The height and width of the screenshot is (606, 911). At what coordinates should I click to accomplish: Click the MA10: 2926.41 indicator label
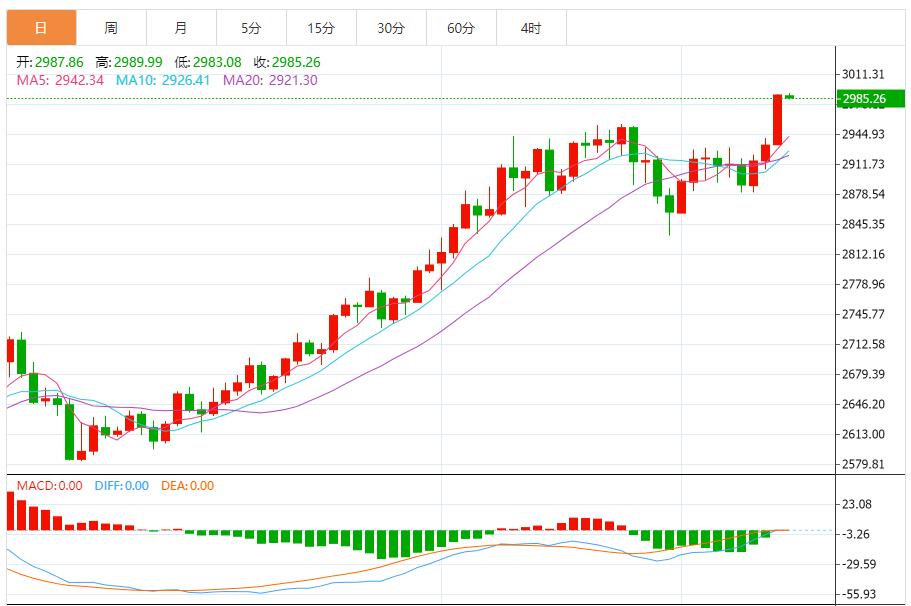click(x=163, y=80)
